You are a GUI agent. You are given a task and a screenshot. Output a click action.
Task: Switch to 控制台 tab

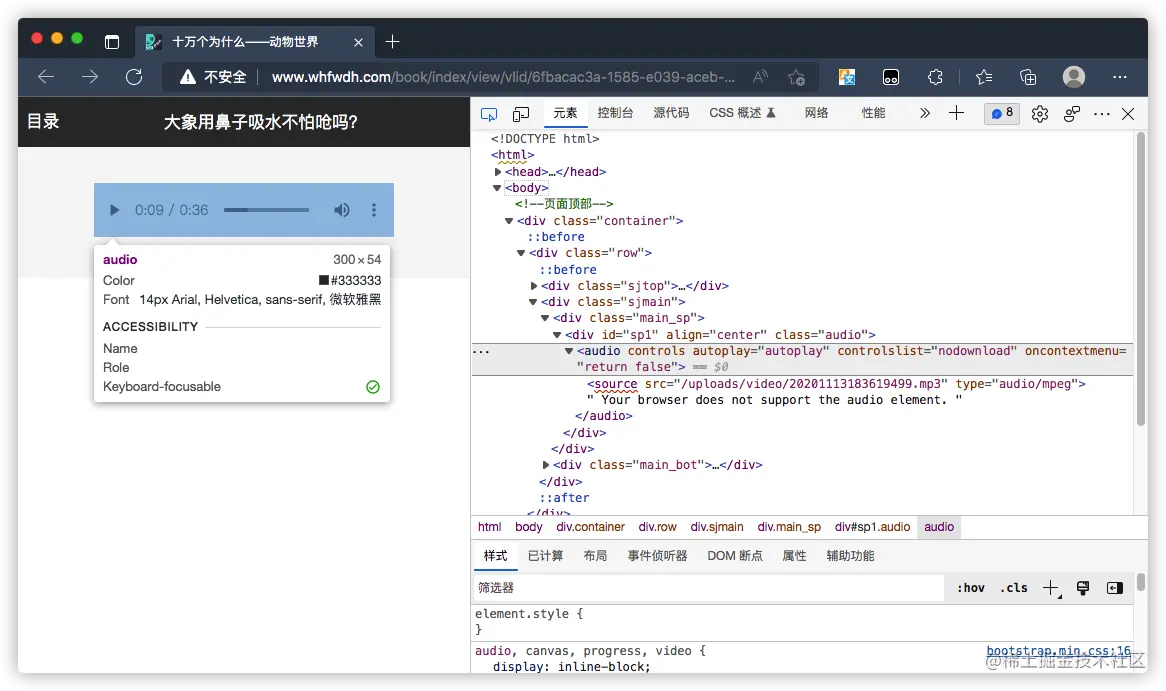click(615, 113)
